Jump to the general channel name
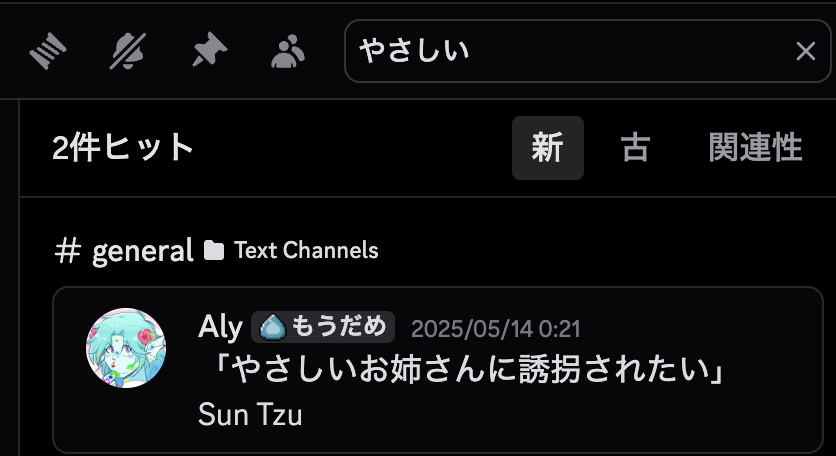836x456 pixels. [x=142, y=250]
